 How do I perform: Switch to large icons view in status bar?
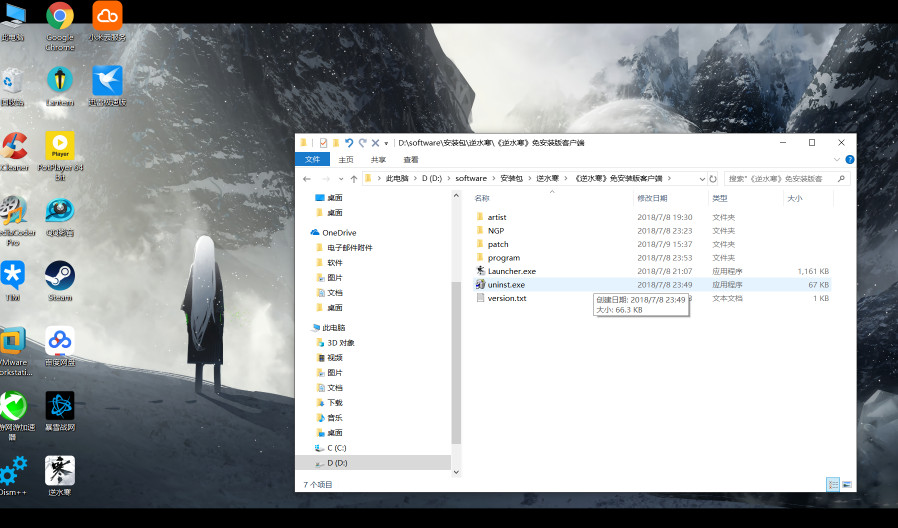coord(847,484)
